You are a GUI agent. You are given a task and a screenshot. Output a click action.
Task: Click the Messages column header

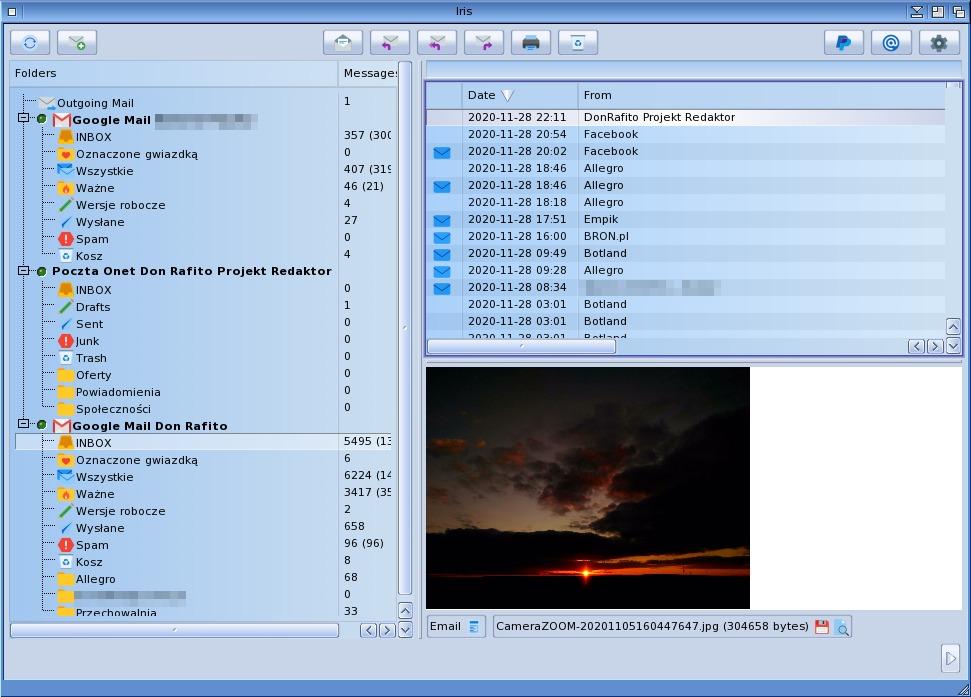(x=368, y=74)
